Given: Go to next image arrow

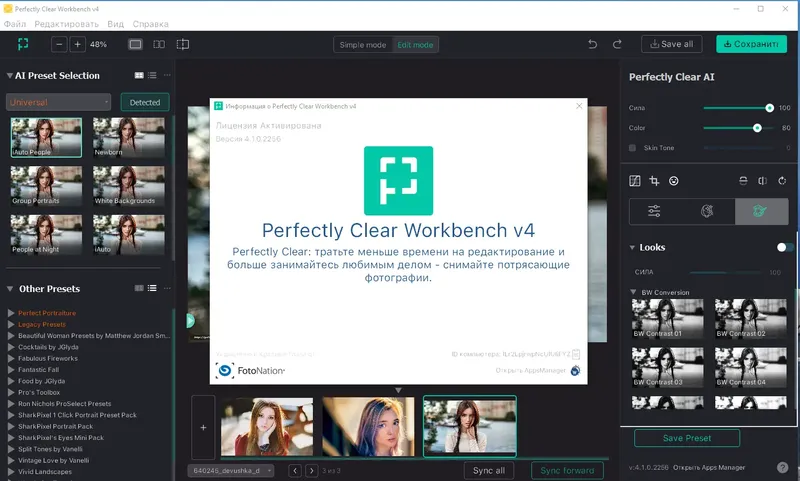Looking at the screenshot, I should (x=312, y=470).
